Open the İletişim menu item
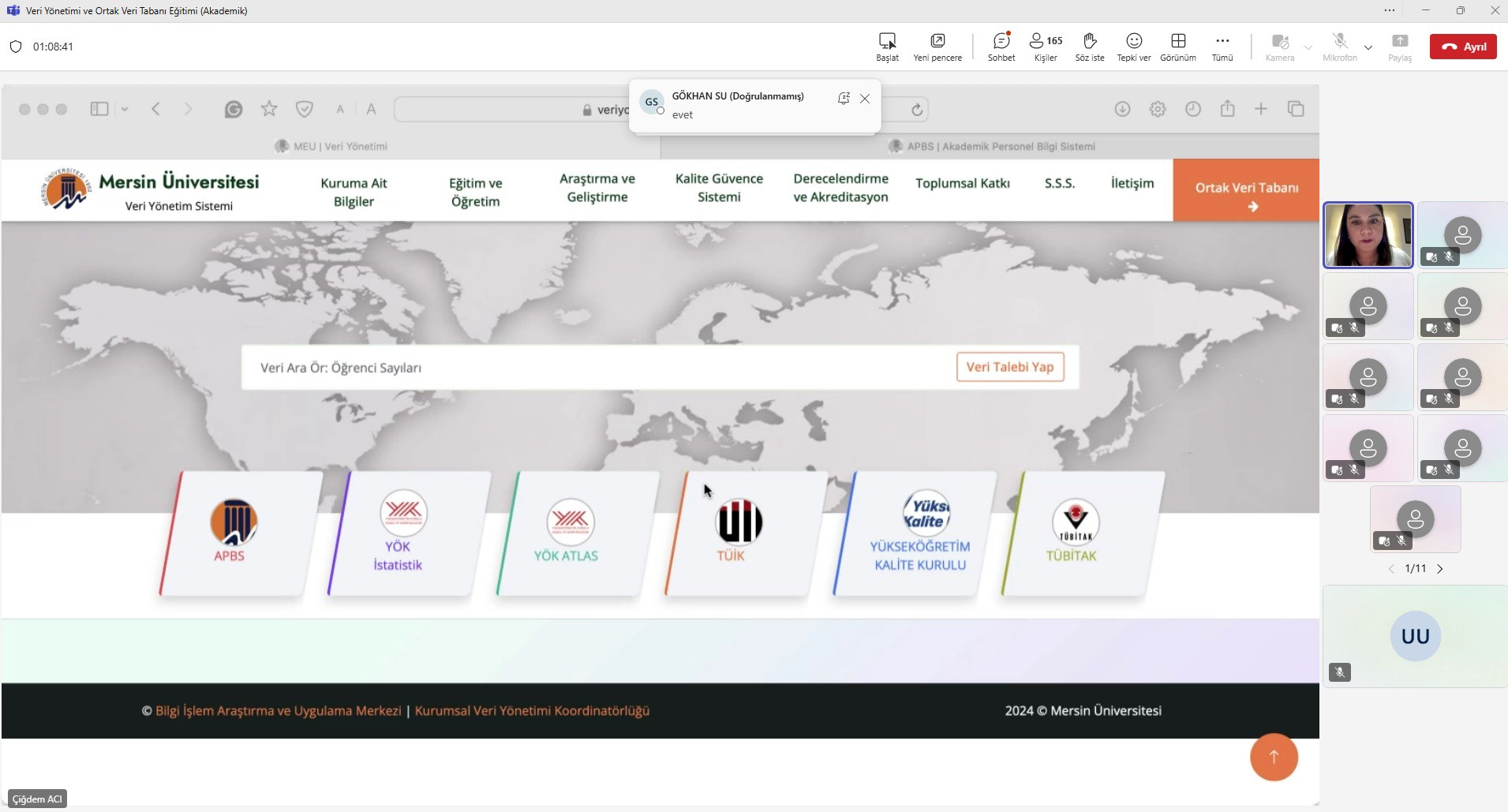This screenshot has width=1508, height=812. (1132, 183)
